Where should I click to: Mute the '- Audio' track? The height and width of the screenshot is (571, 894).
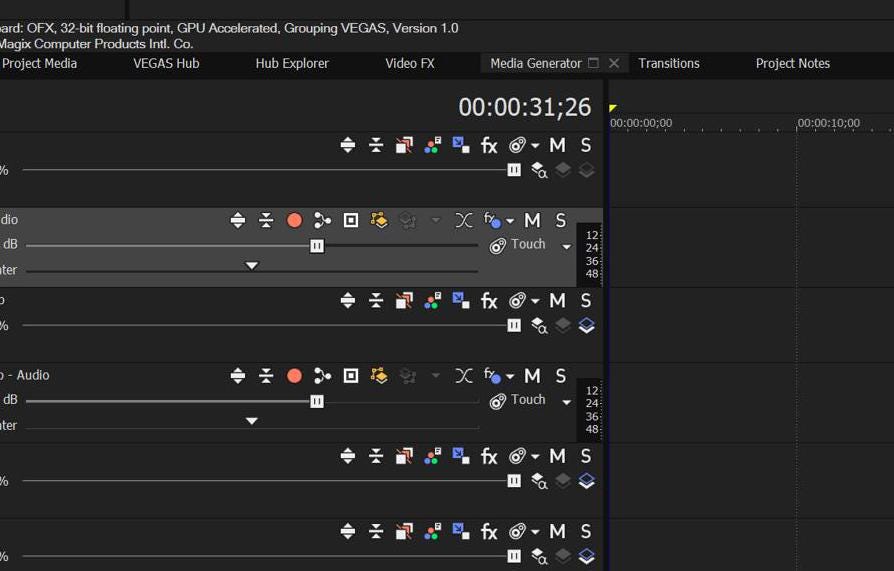pos(532,375)
